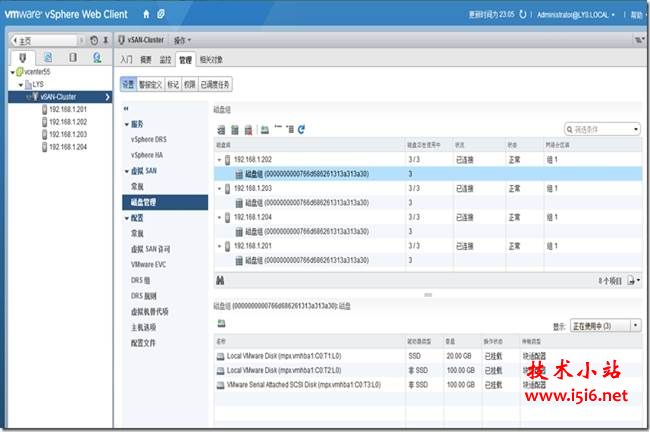Open the 正在使用中 (3) display dropdown

[x=605, y=326]
